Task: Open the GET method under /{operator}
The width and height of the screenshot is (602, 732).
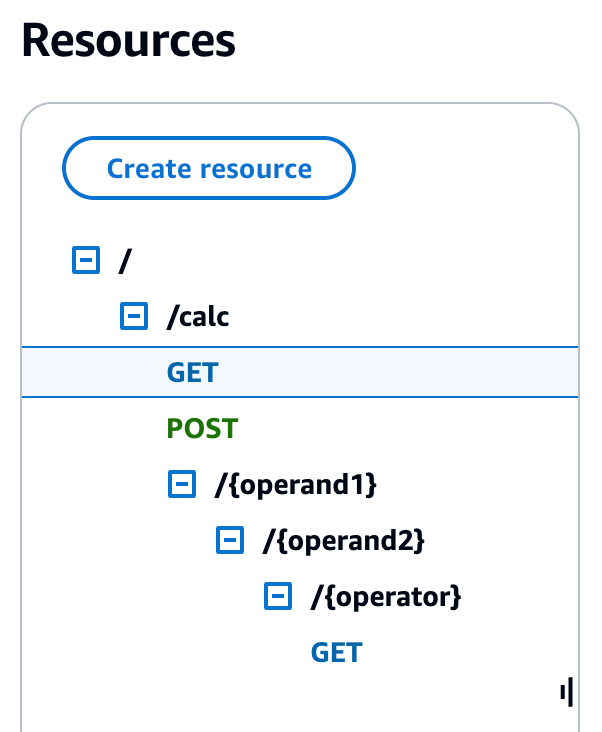Action: pyautogui.click(x=336, y=653)
